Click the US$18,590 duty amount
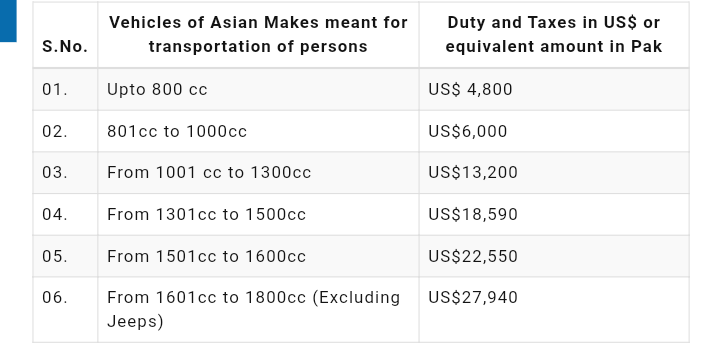This screenshot has width=714, height=362. tap(473, 214)
